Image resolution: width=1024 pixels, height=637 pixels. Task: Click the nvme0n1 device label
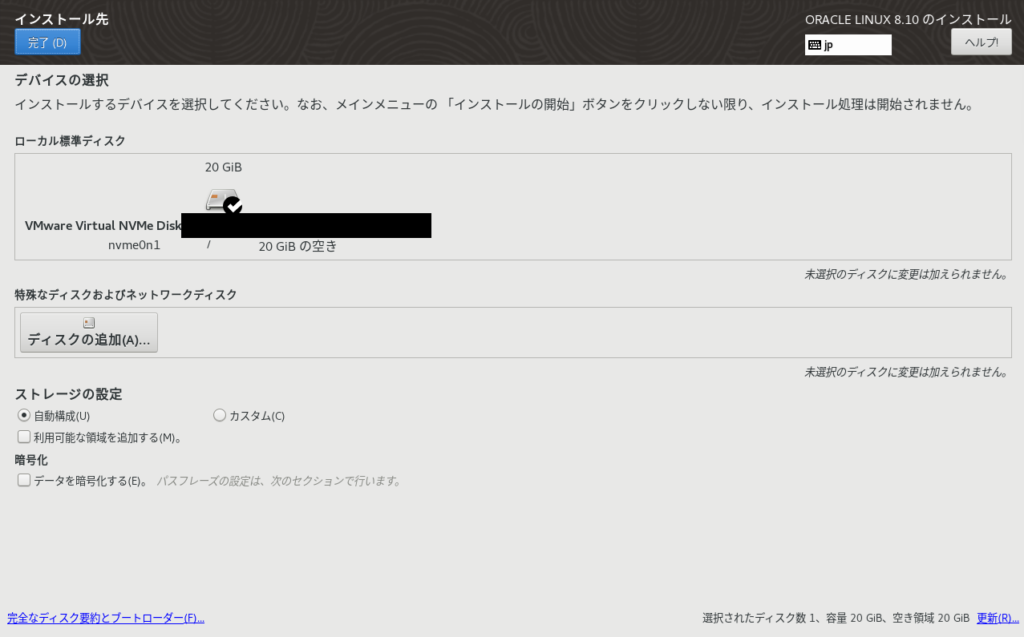coord(134,245)
